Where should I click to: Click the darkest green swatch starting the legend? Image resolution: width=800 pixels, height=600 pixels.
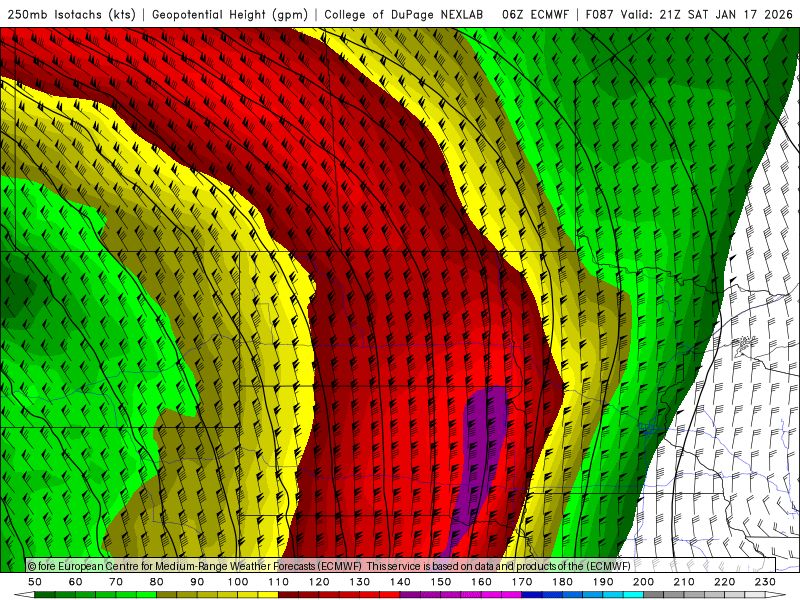pos(45,595)
